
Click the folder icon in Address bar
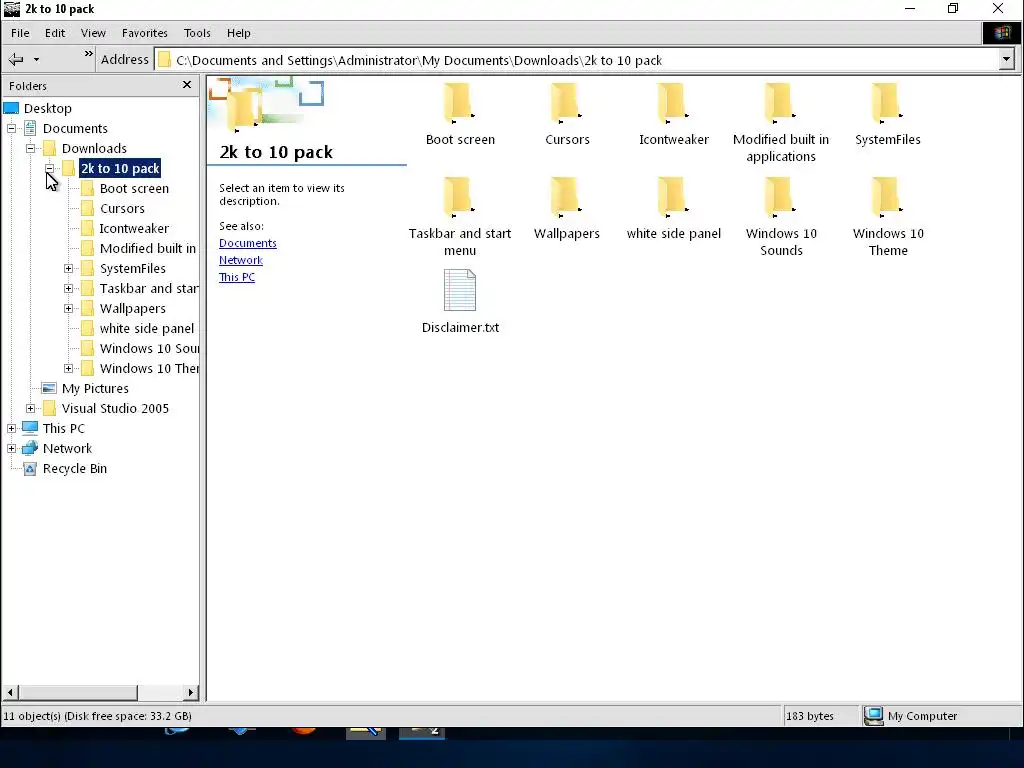(165, 60)
